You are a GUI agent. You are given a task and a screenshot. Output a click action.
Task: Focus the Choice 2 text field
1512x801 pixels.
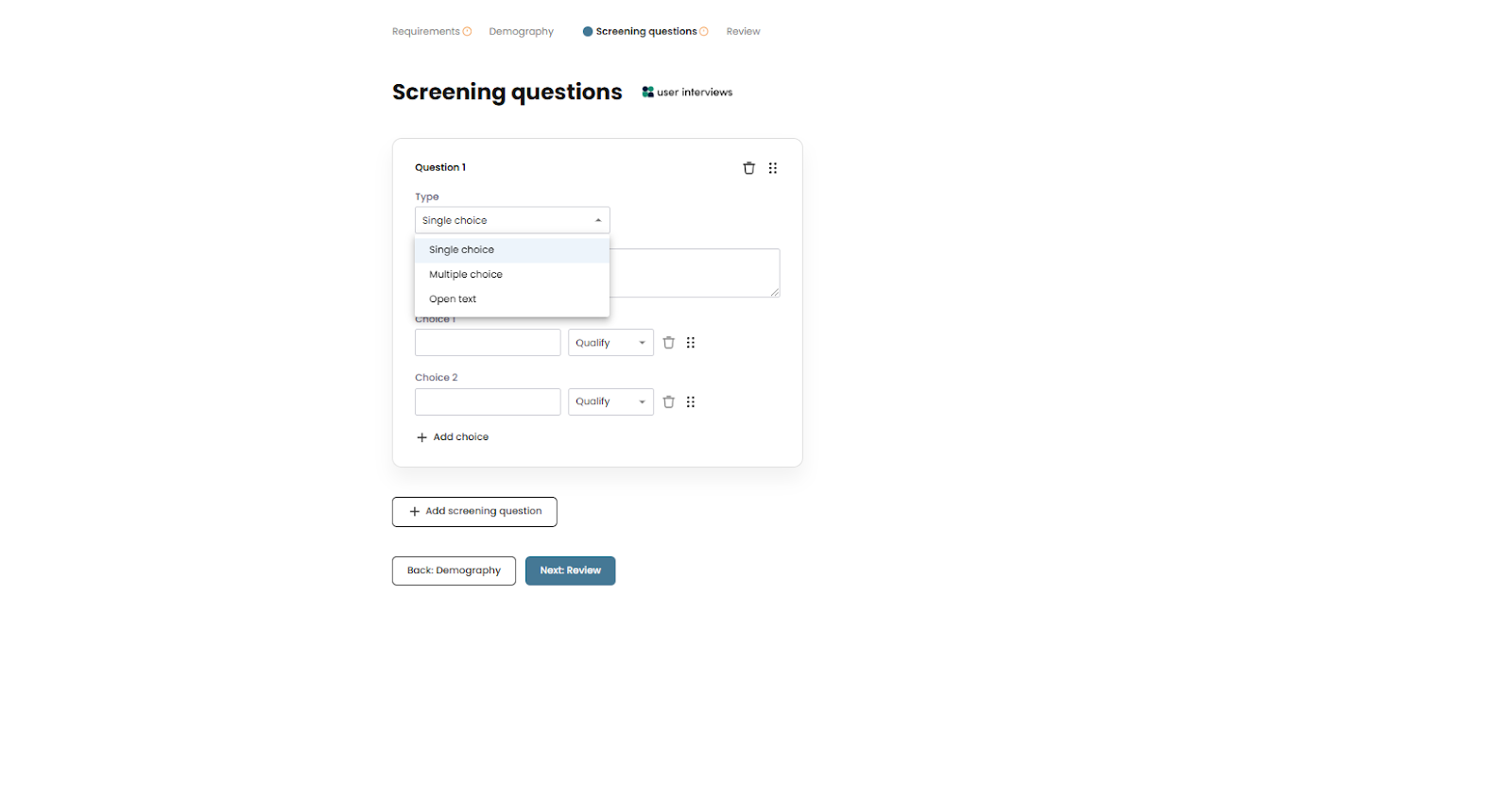click(x=488, y=401)
